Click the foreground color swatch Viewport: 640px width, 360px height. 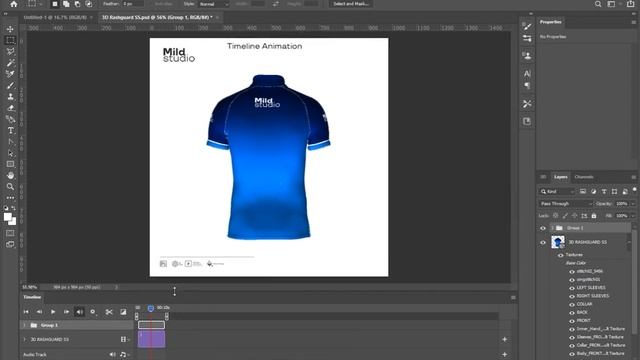(8, 217)
